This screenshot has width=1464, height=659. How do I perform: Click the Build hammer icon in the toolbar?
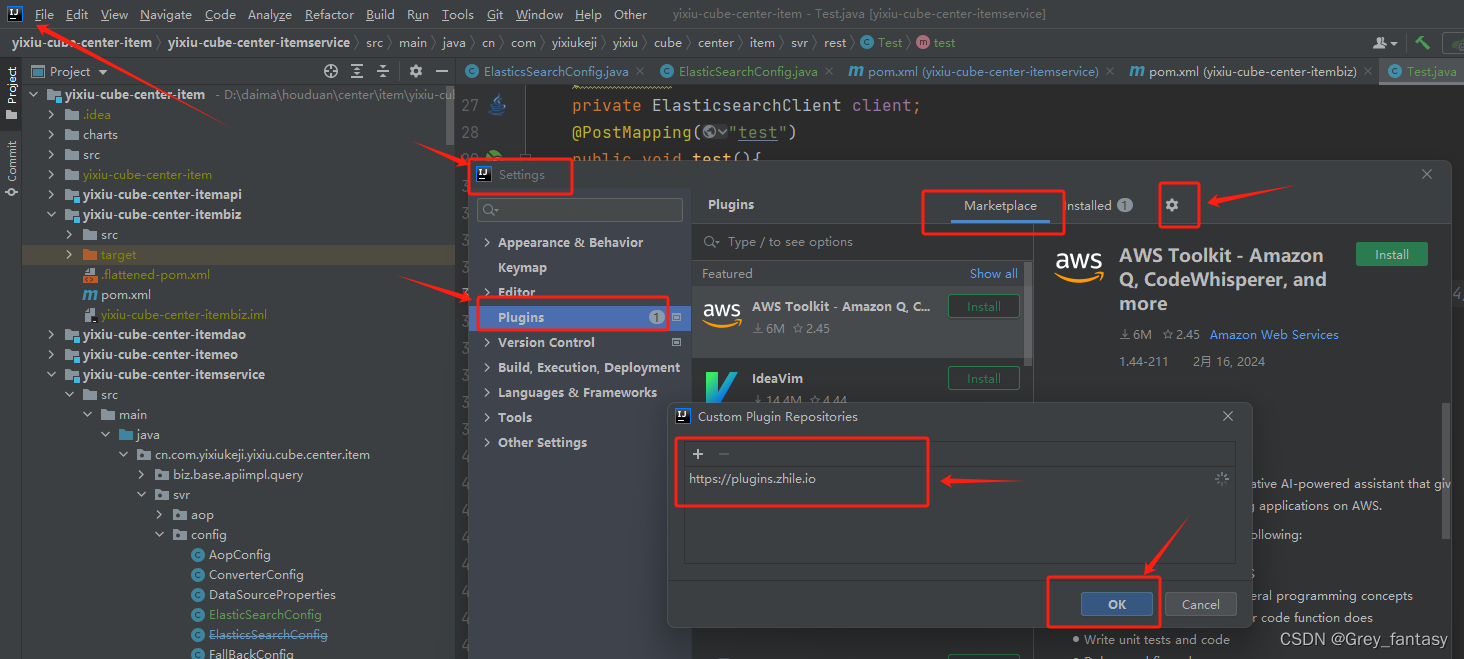click(x=1422, y=43)
